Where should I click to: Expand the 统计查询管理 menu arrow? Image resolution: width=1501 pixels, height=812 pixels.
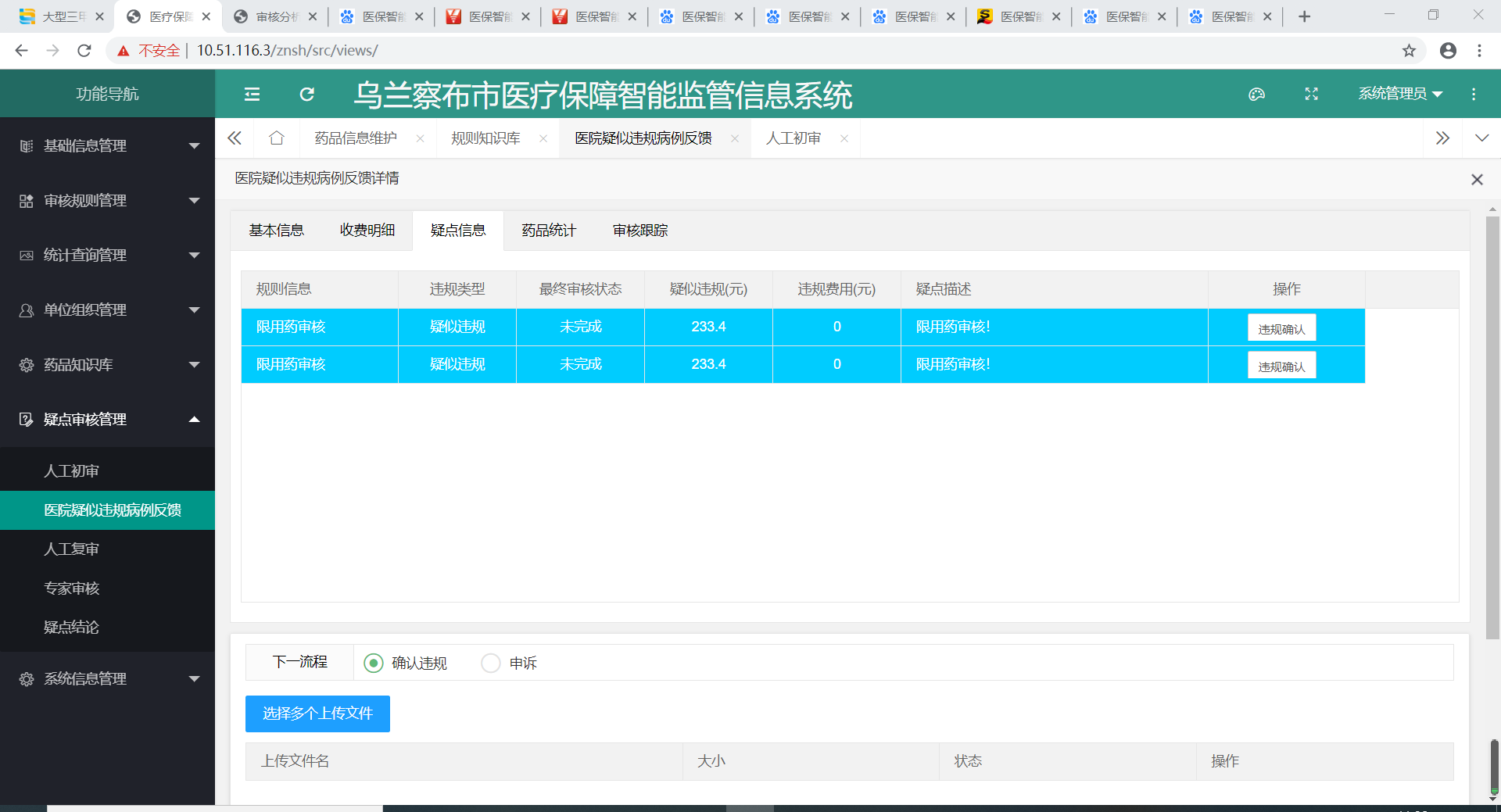(195, 256)
